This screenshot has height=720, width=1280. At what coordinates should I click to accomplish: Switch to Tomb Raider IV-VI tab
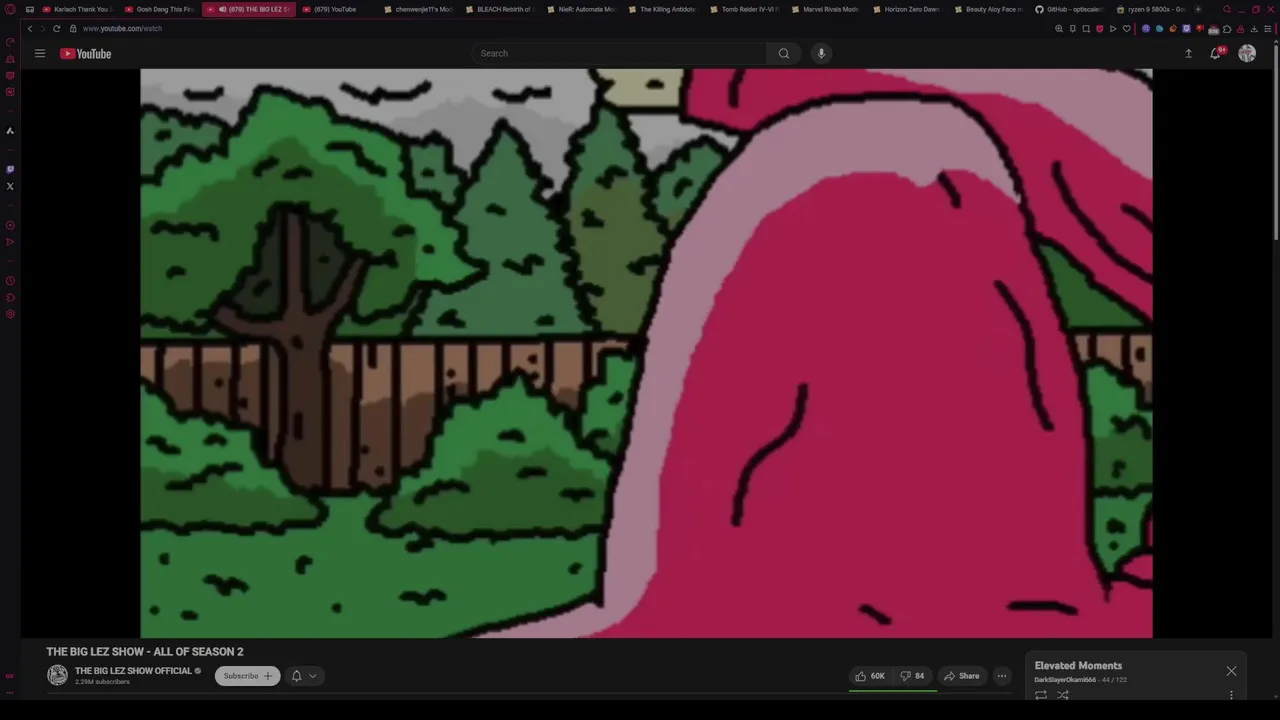click(x=744, y=9)
